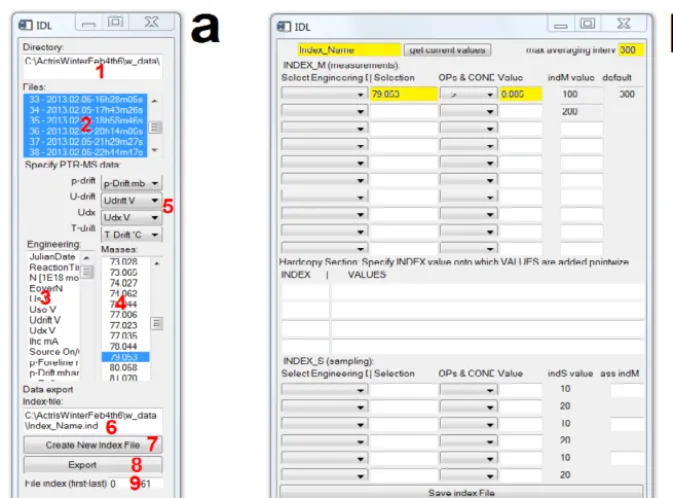
Task: Click the Files list scroll-down arrow
Action: (155, 150)
